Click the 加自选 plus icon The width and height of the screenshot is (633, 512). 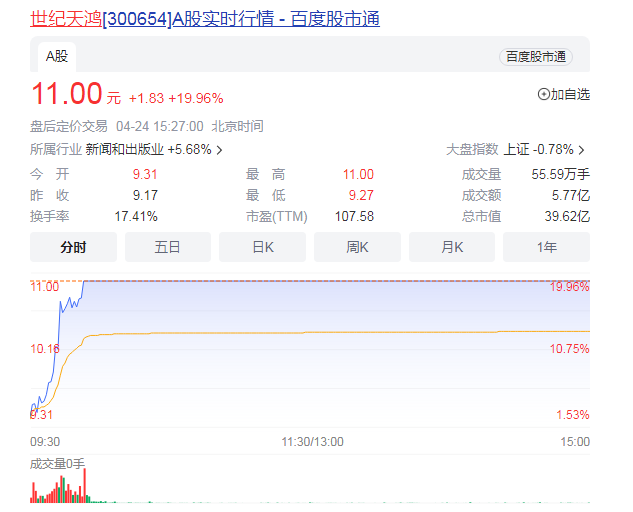click(x=544, y=95)
